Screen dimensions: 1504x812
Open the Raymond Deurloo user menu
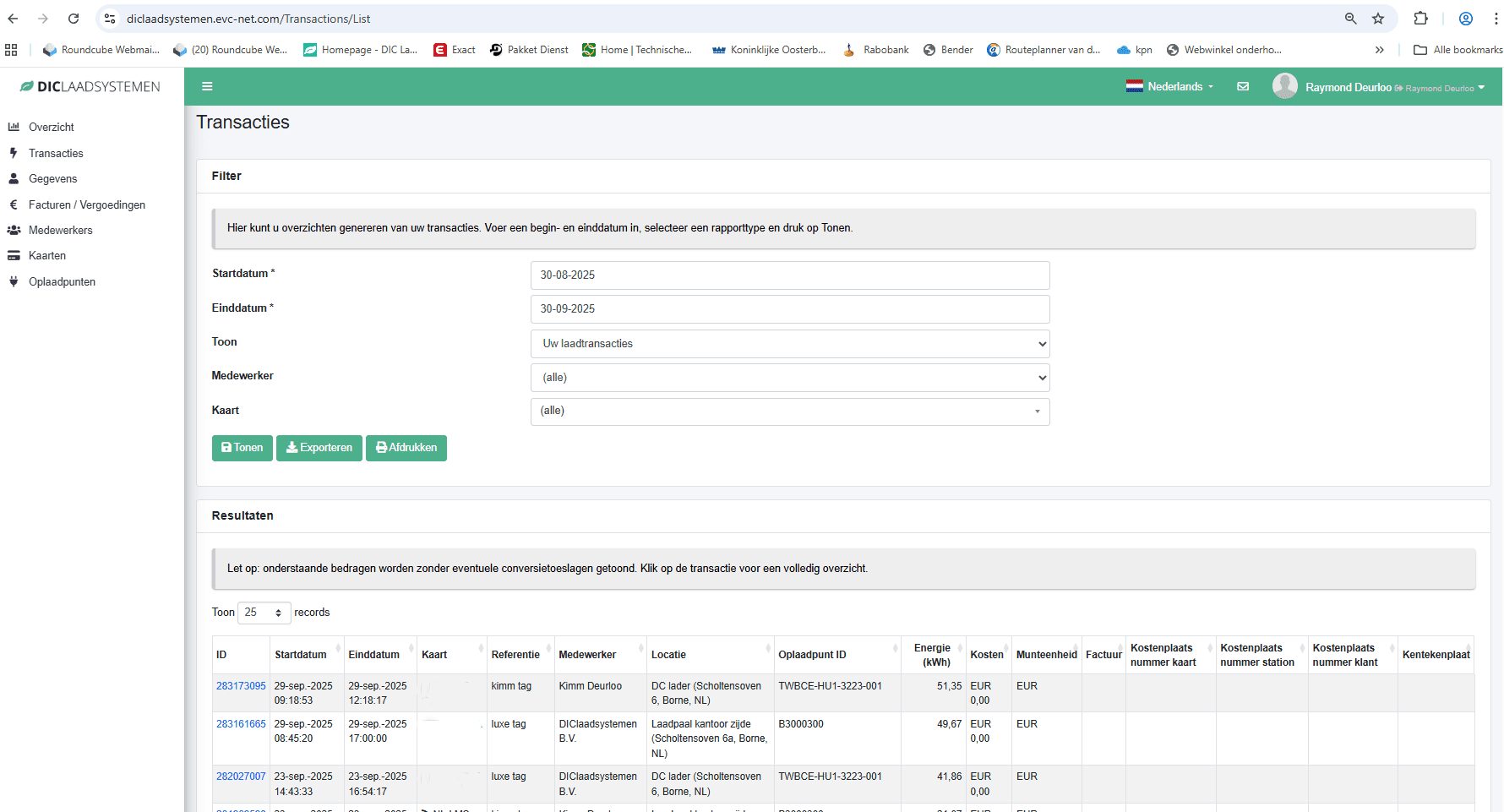coord(1379,86)
